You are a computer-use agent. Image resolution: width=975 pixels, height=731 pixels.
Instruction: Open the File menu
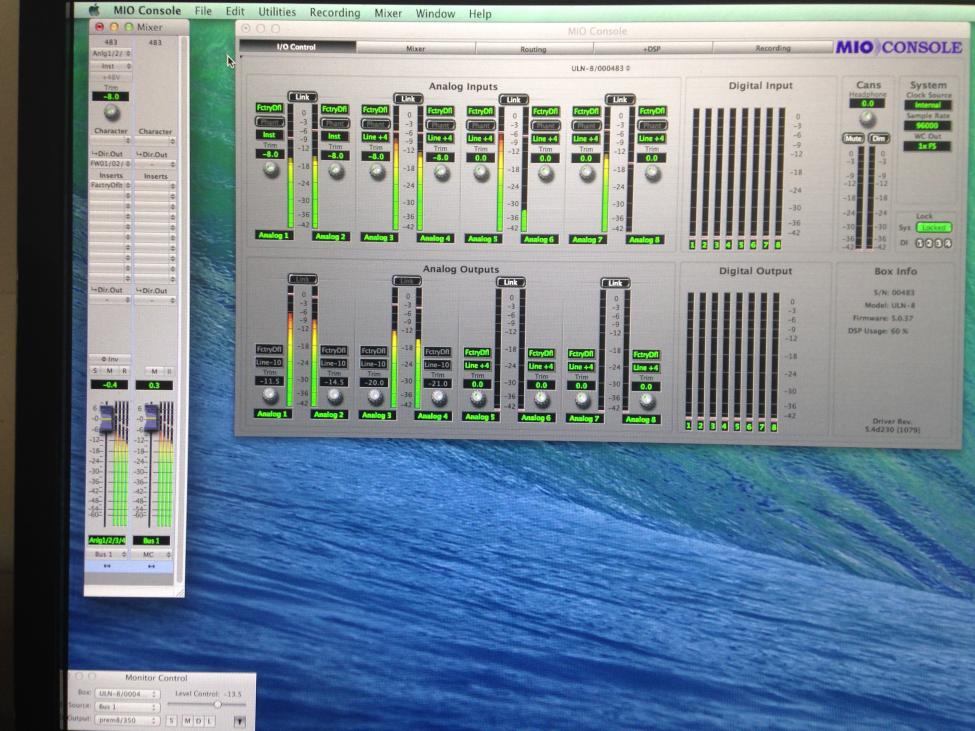(203, 11)
